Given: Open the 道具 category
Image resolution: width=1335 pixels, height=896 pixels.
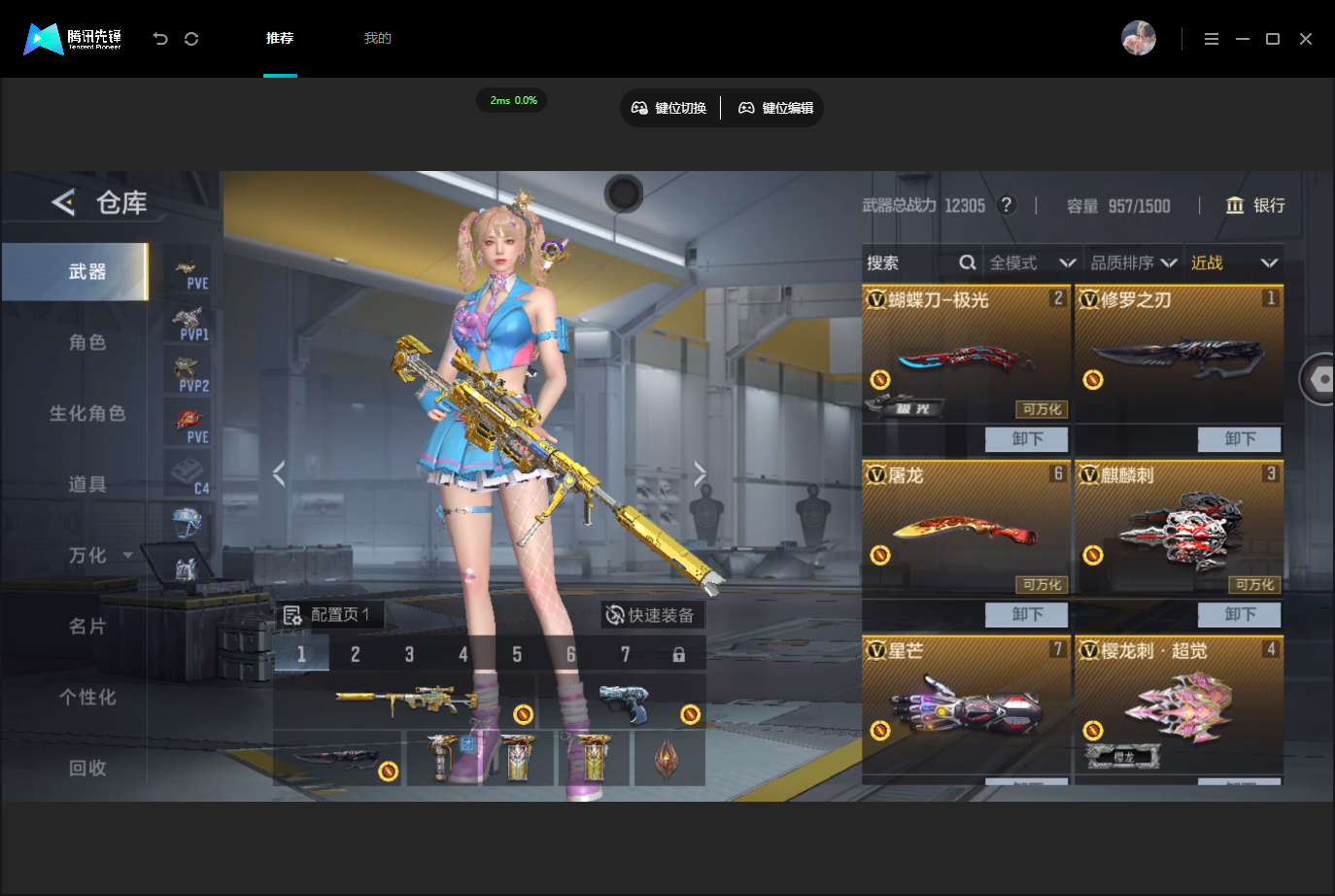Looking at the screenshot, I should click(86, 484).
